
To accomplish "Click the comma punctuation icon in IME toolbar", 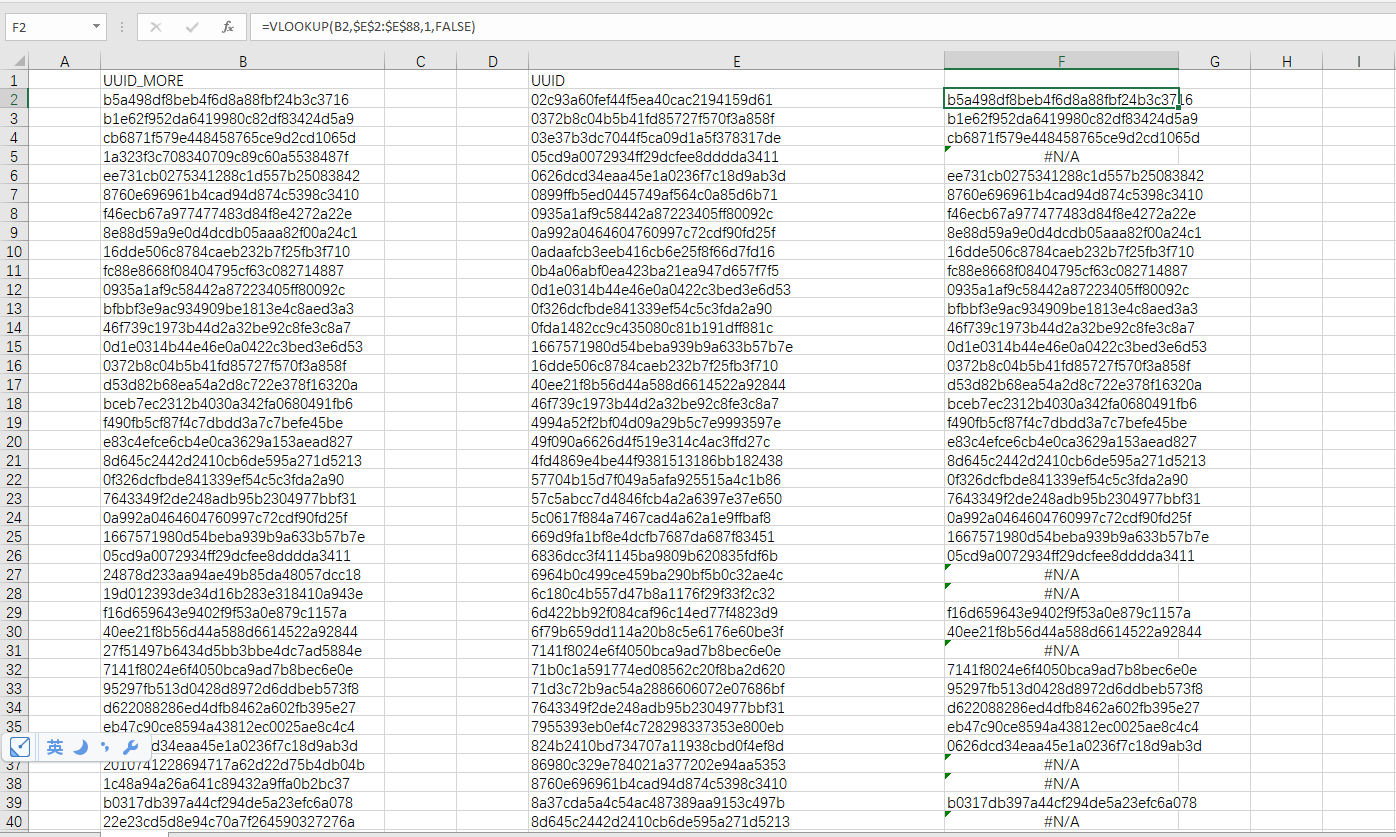I will 103,747.
